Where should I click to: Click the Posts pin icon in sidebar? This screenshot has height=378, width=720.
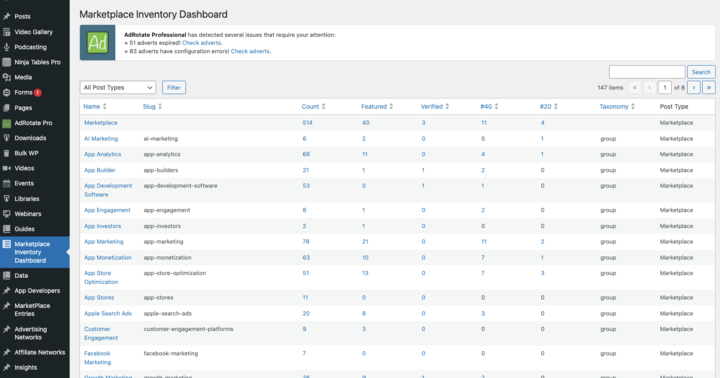6,17
